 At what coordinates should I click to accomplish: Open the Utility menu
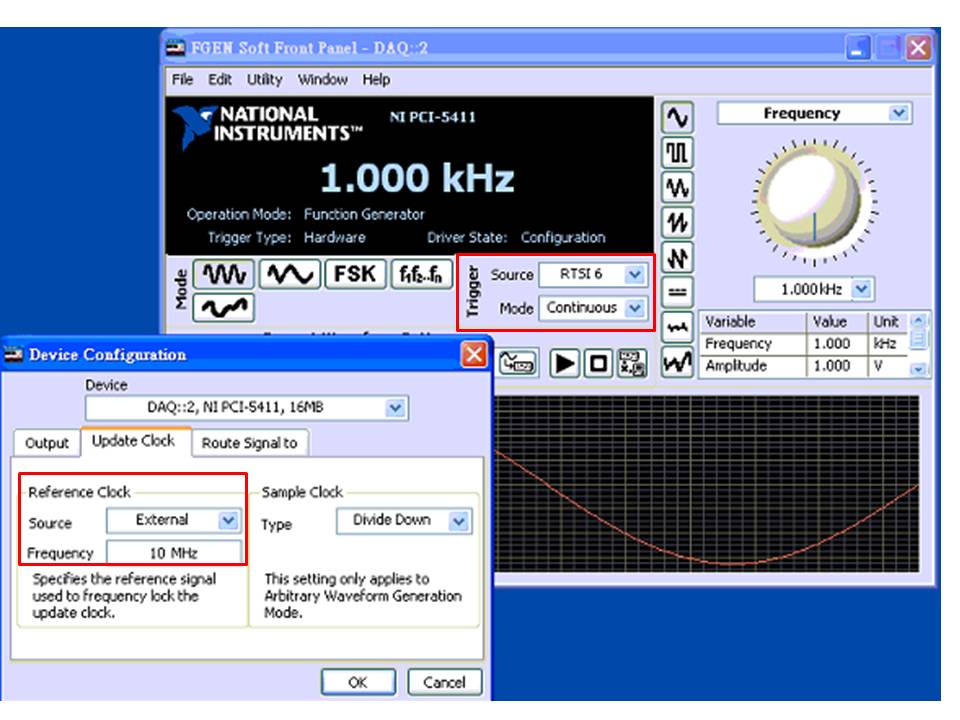click(x=264, y=80)
